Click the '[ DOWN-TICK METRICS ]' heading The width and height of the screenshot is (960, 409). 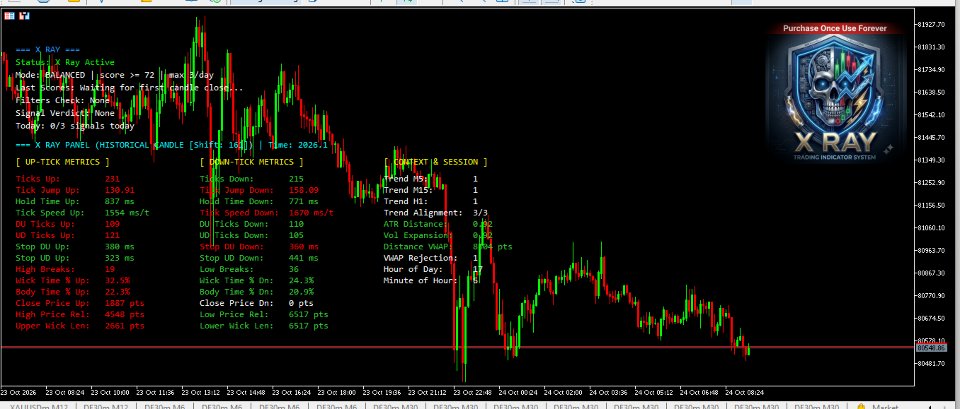[251, 162]
